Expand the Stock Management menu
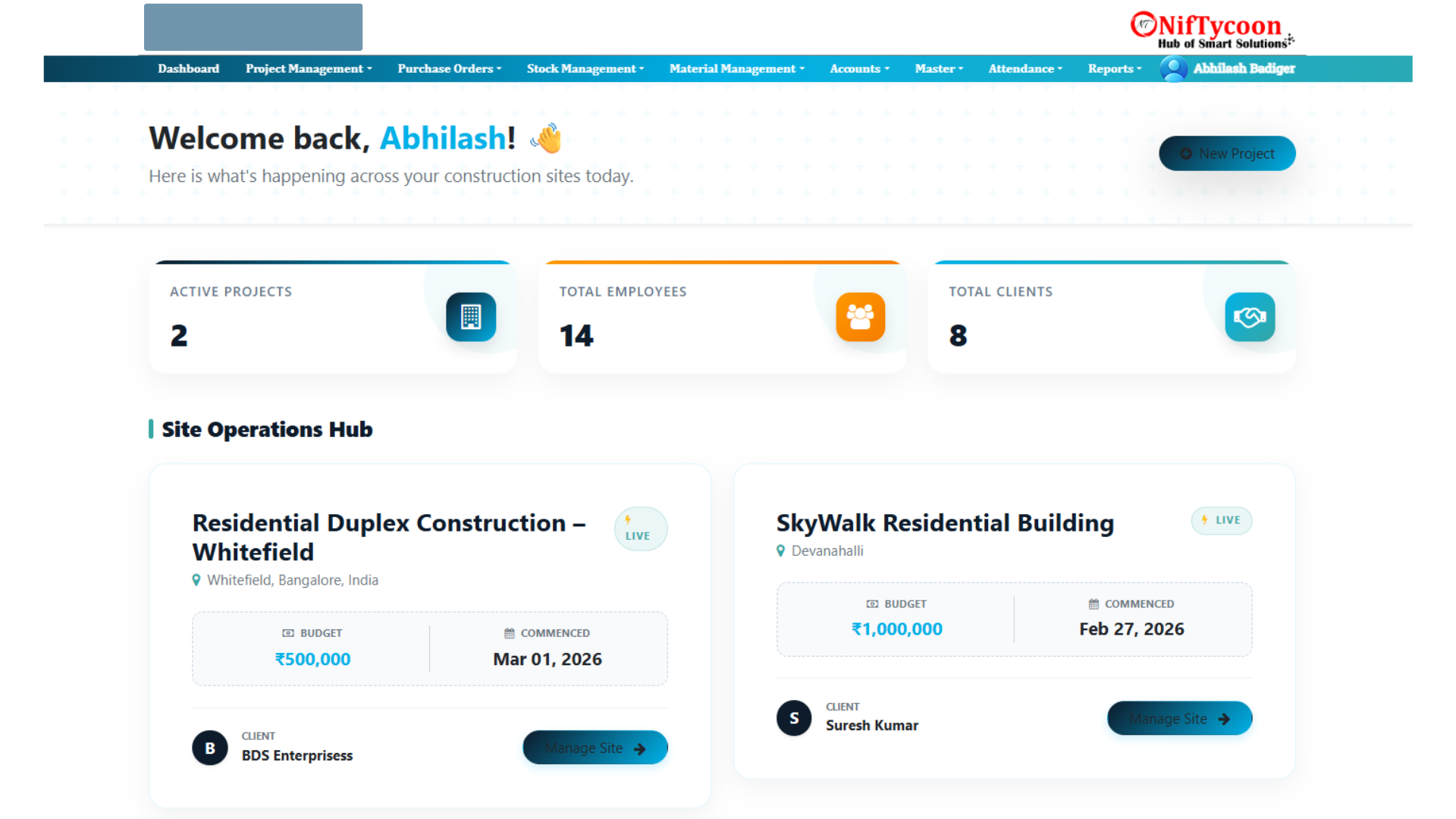The height and width of the screenshot is (819, 1456). point(585,69)
